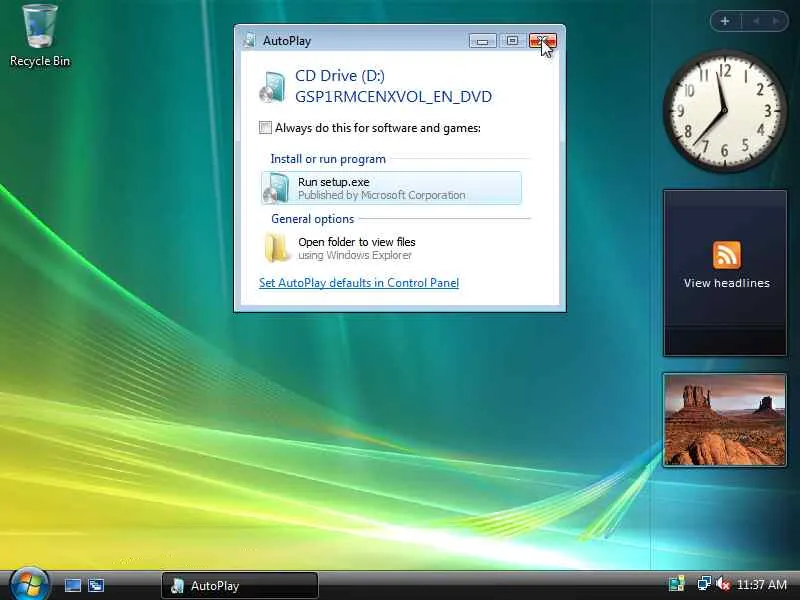
Task: Click 'View headlines' in feed gadget
Action: 727,283
